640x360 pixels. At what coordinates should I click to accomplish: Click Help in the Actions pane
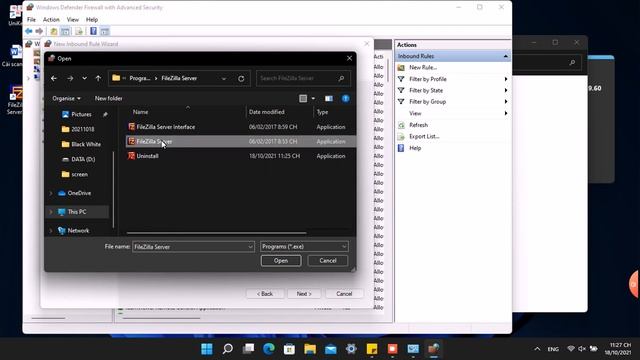point(415,148)
